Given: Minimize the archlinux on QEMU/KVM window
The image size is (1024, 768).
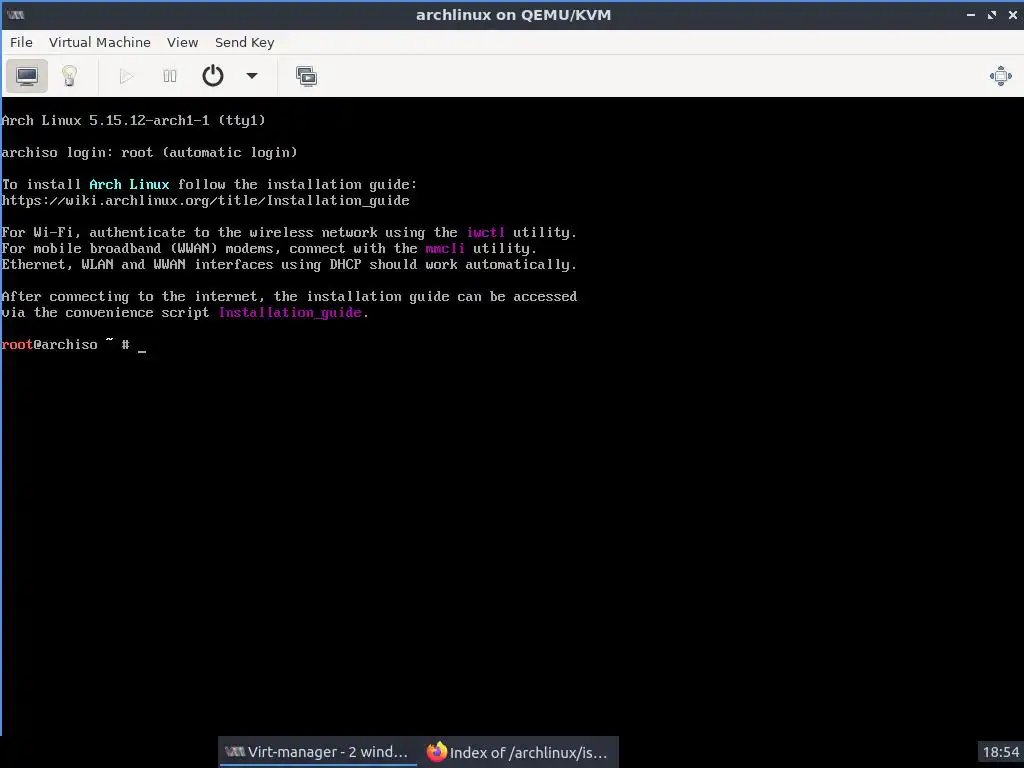Looking at the screenshot, I should click(x=971, y=14).
